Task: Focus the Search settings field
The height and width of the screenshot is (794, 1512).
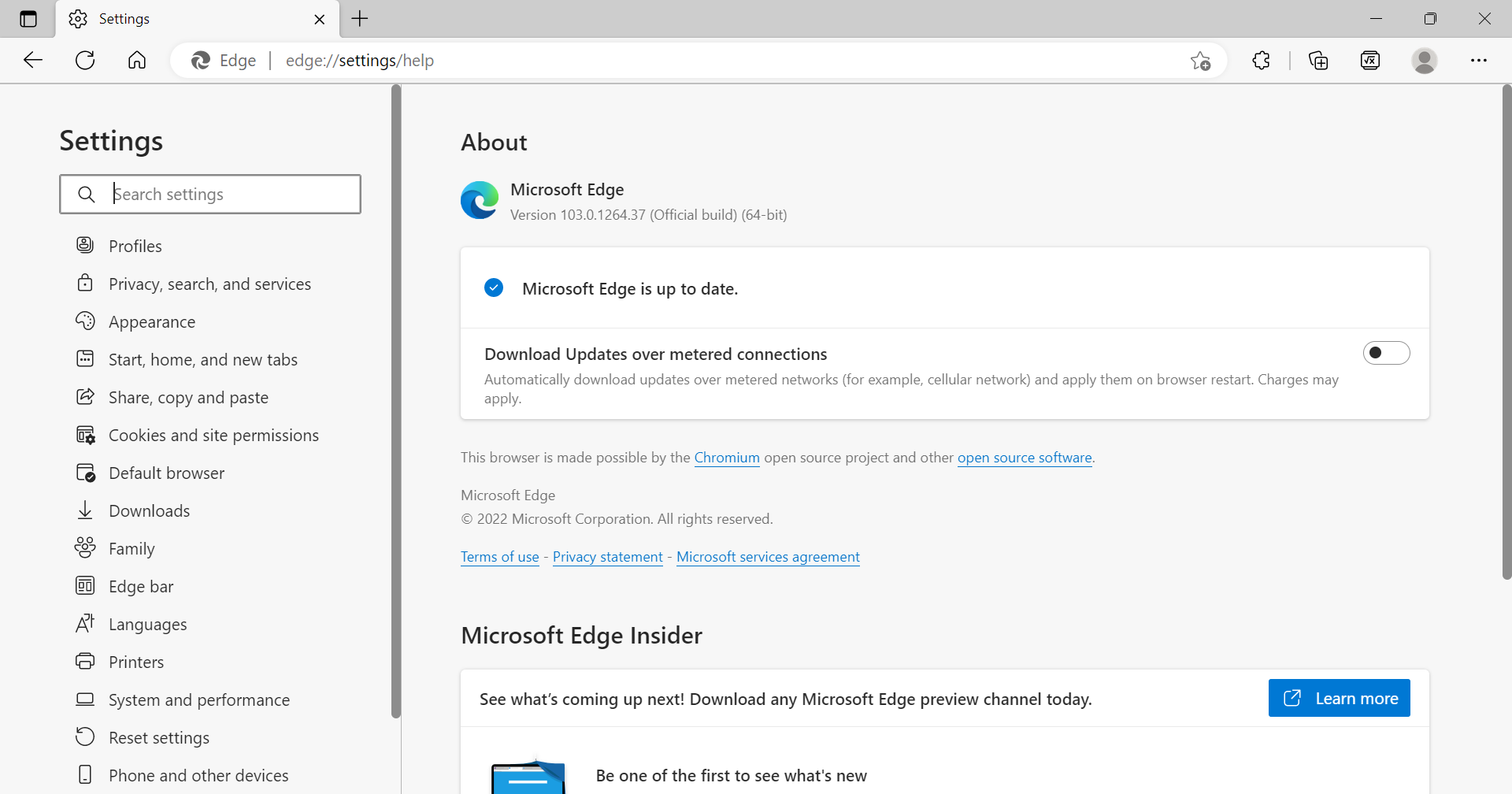Action: 210,194
